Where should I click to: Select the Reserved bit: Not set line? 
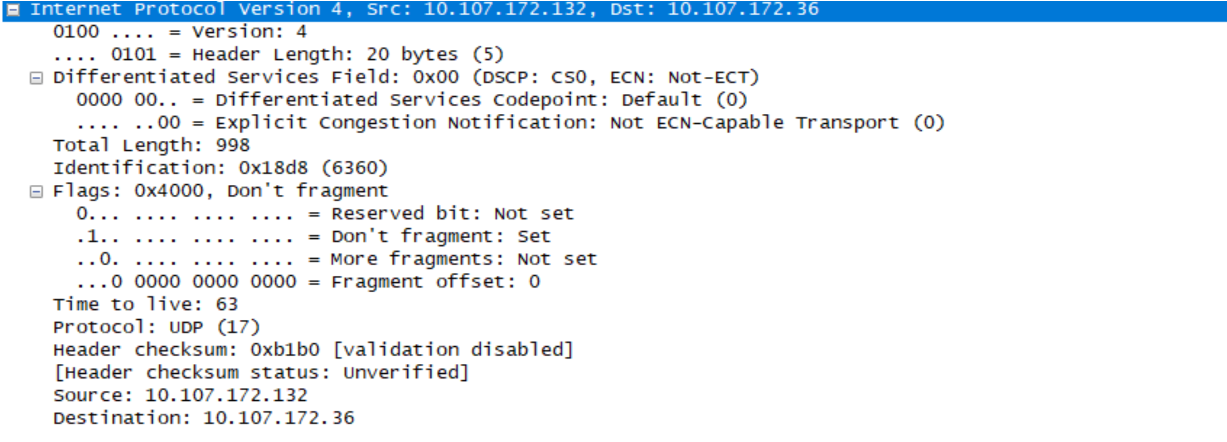click(x=325, y=213)
